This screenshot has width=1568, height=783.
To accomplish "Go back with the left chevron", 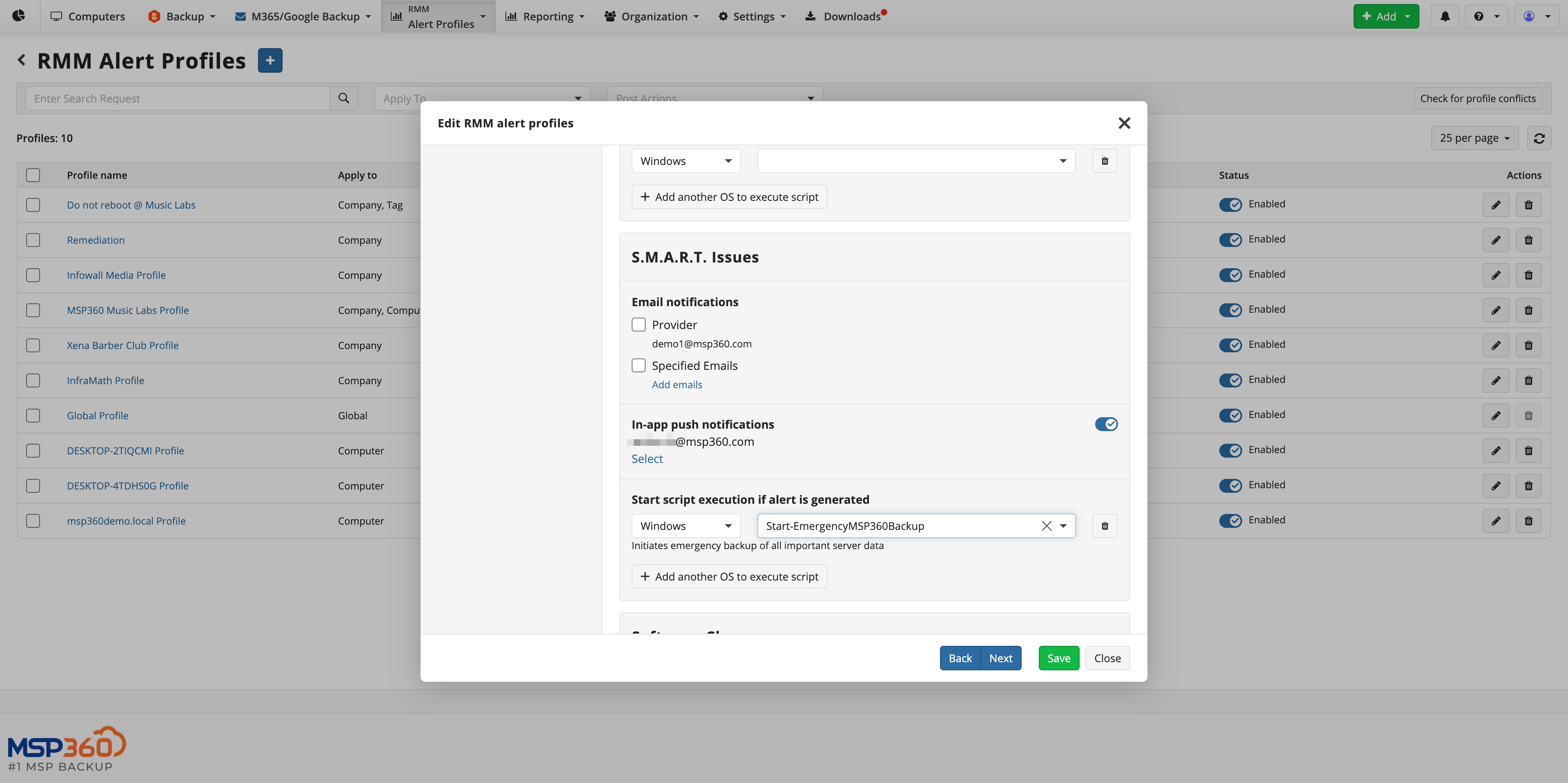I will (22, 60).
